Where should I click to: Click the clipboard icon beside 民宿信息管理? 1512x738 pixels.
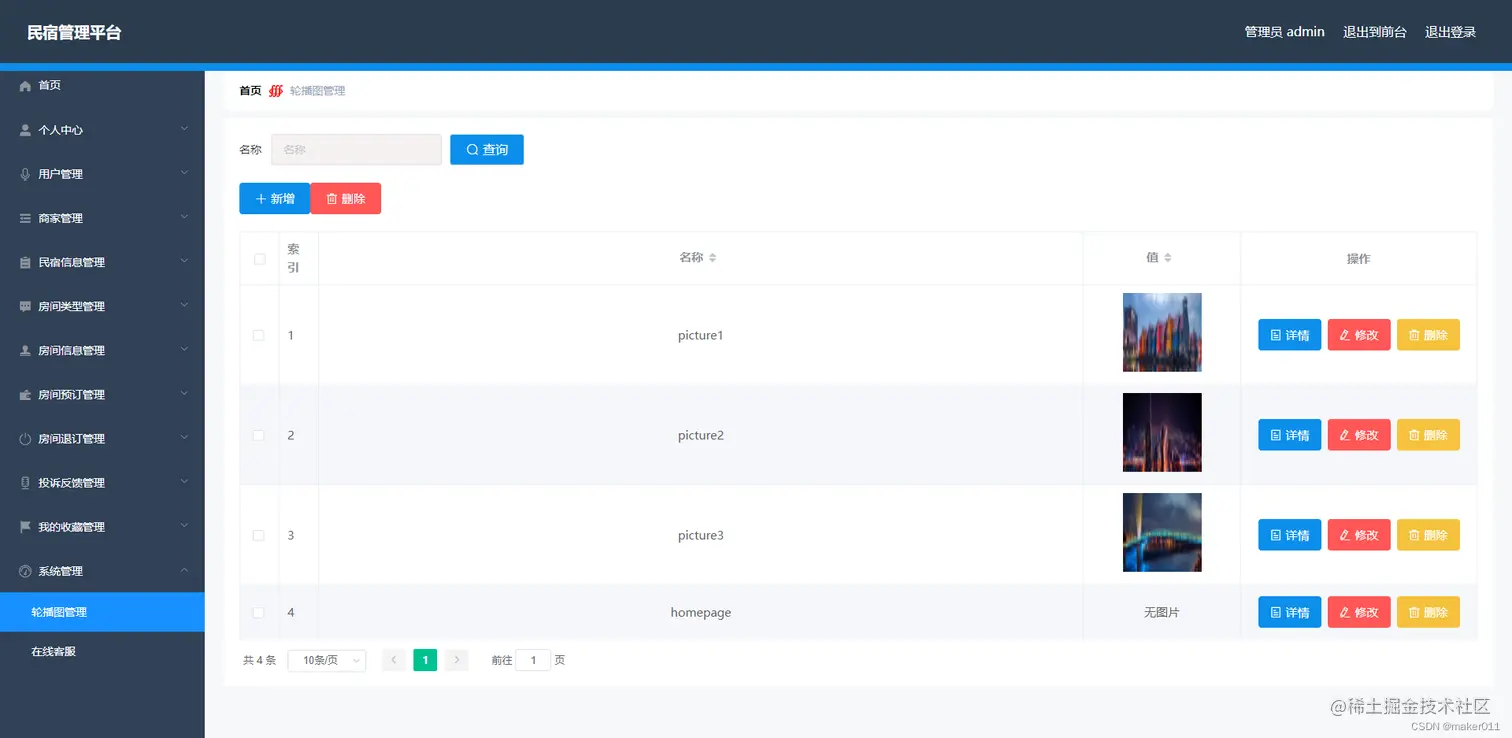[x=25, y=262]
